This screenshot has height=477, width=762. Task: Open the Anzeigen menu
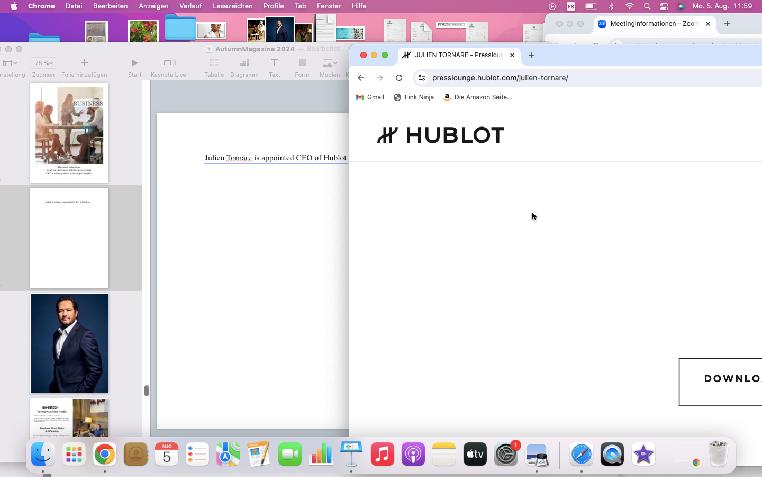point(153,6)
